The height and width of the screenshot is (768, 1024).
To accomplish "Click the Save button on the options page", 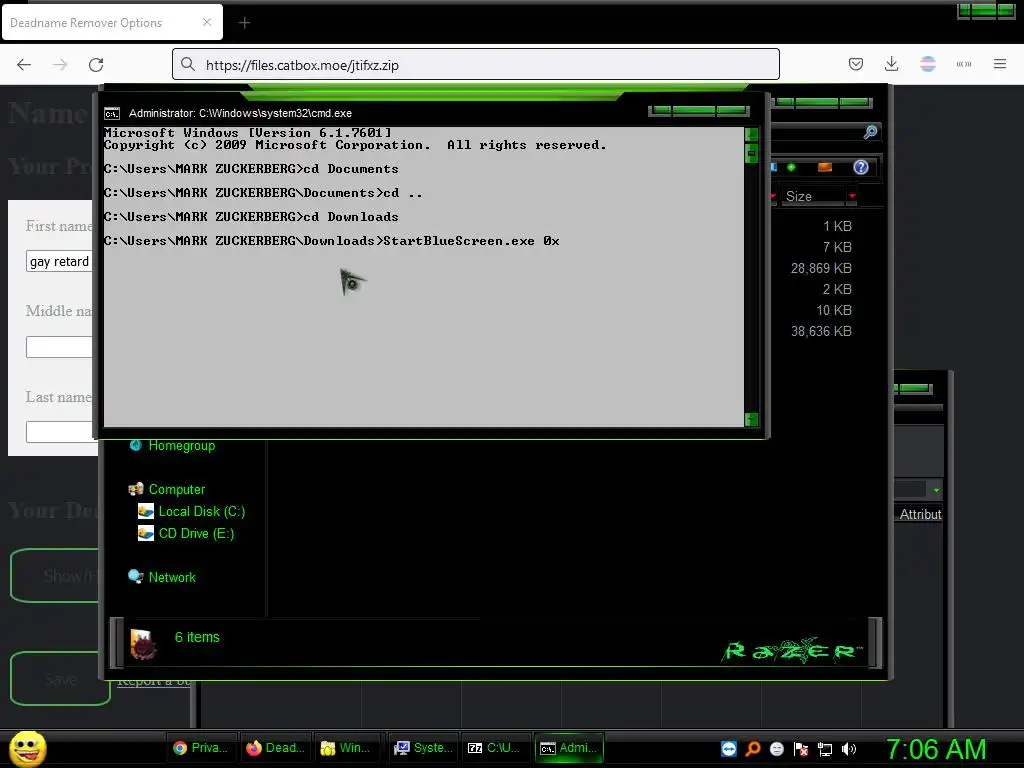I will (60, 679).
